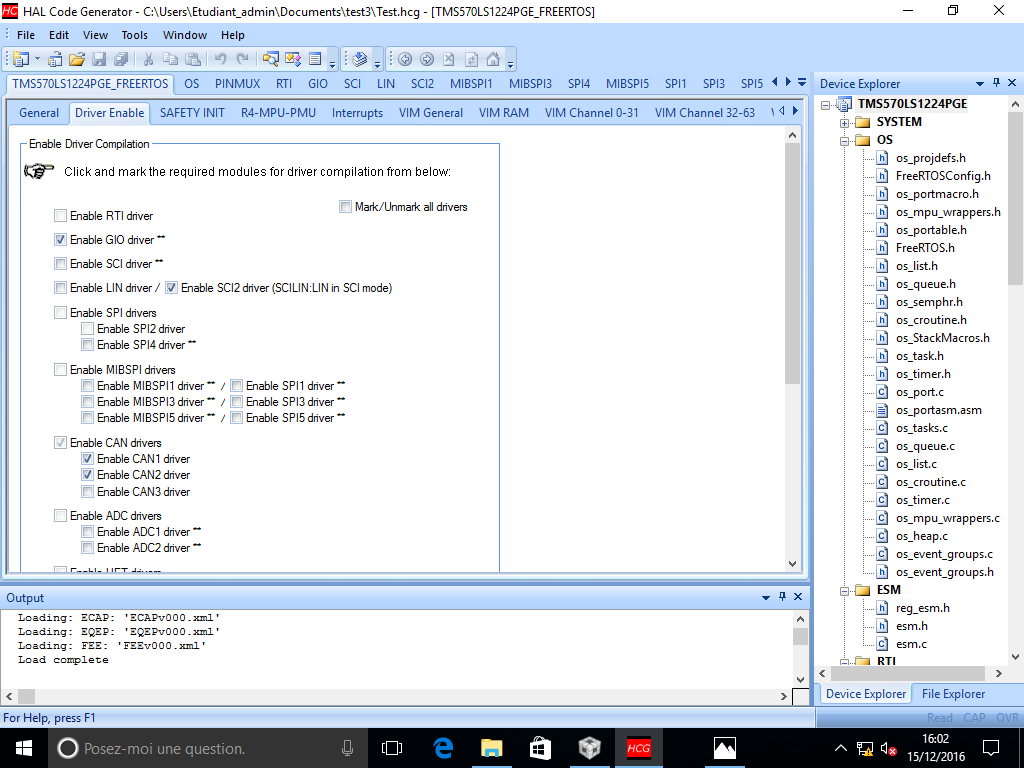This screenshot has height=768, width=1024.
Task: Select the SAFETY INIT tab
Action: (x=192, y=113)
